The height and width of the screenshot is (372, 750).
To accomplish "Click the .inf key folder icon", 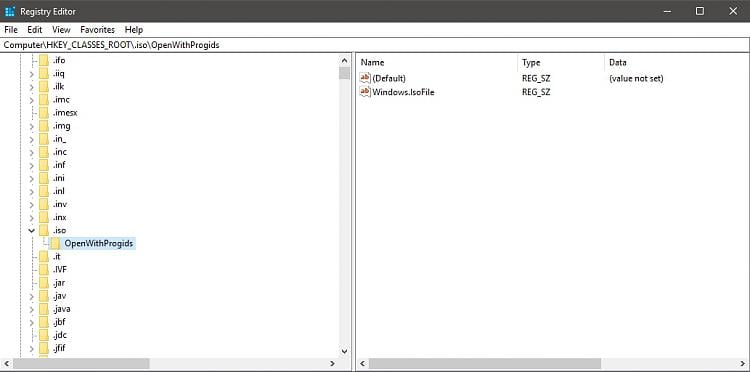I will pos(44,165).
